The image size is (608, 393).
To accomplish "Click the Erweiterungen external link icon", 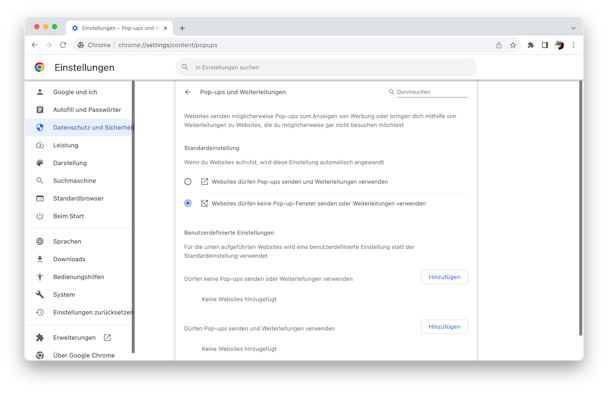I will click(107, 338).
